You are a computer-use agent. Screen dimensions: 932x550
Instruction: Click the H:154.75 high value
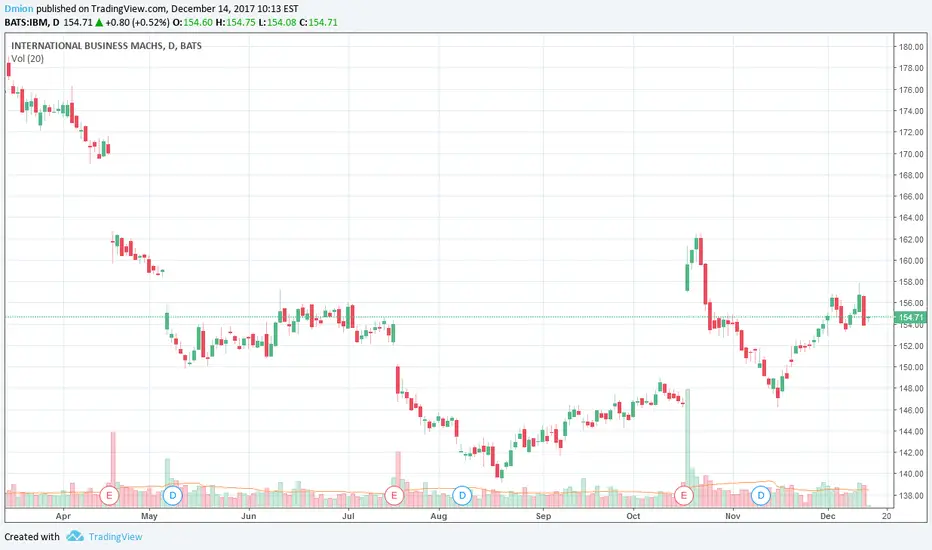(235, 23)
